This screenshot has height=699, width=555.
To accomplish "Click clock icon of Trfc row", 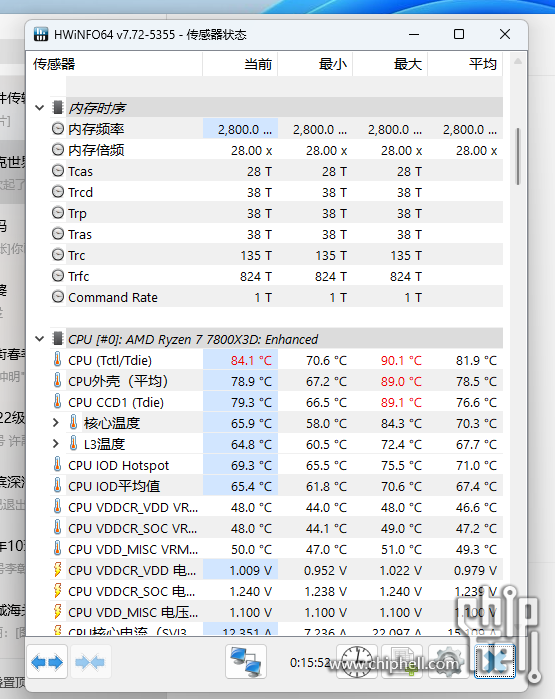I will [x=58, y=276].
